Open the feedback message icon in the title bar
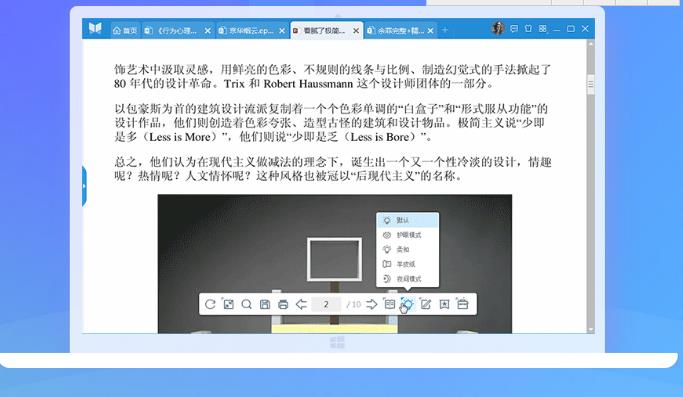683x397 pixels. point(514,29)
